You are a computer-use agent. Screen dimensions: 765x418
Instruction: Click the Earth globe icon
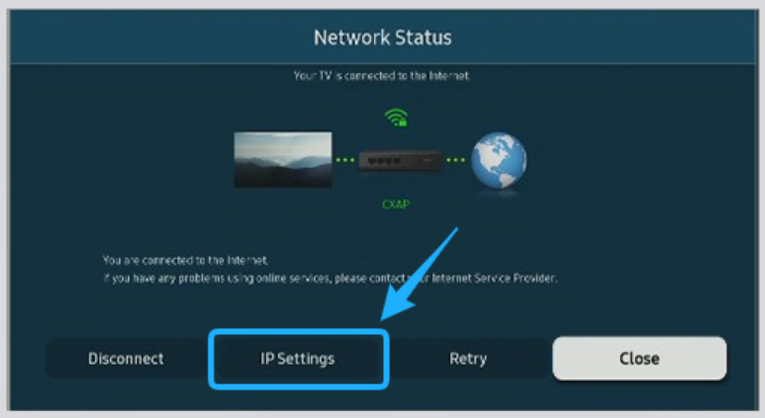pos(499,160)
